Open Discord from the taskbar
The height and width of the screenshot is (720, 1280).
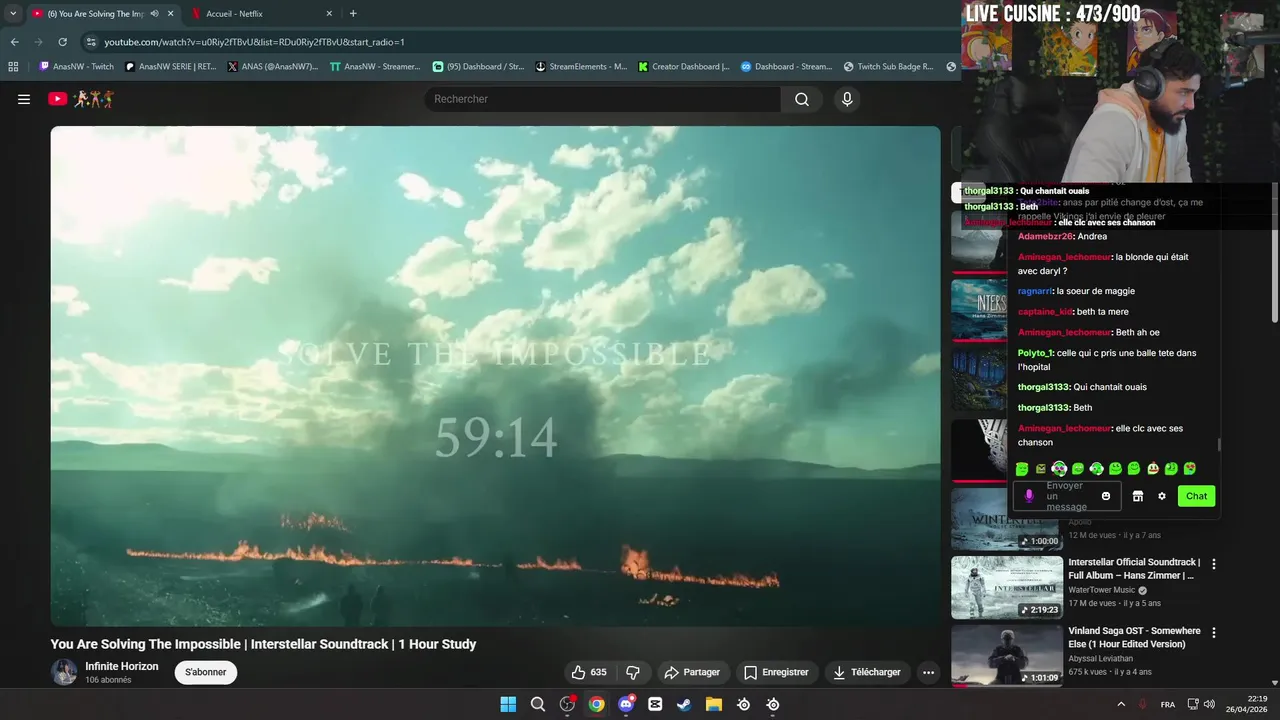pos(626,704)
